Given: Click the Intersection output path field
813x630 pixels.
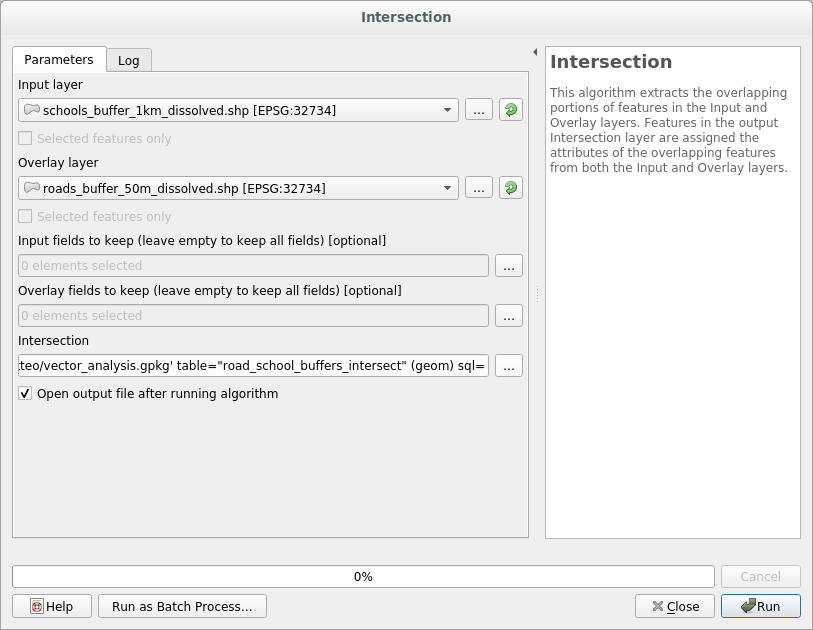Looking at the screenshot, I should tap(253, 366).
